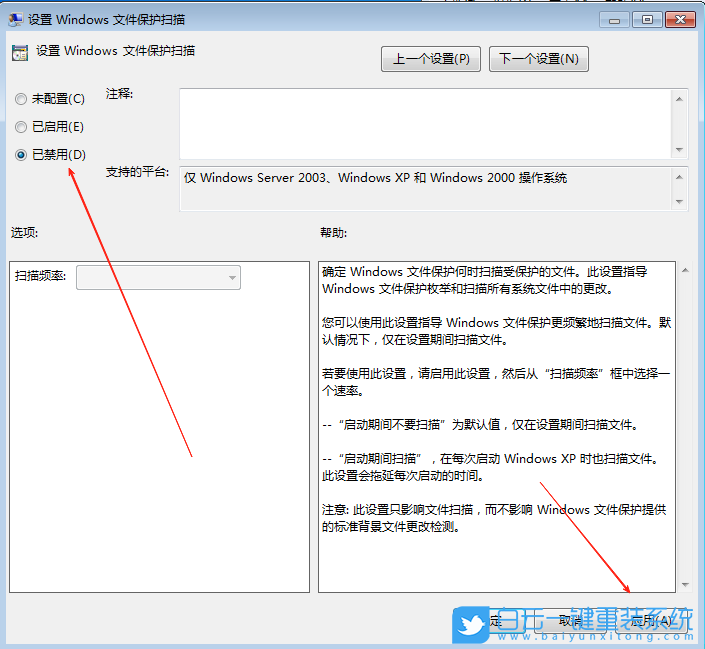Minimize the dialog window
This screenshot has height=649, width=705.
point(615,20)
